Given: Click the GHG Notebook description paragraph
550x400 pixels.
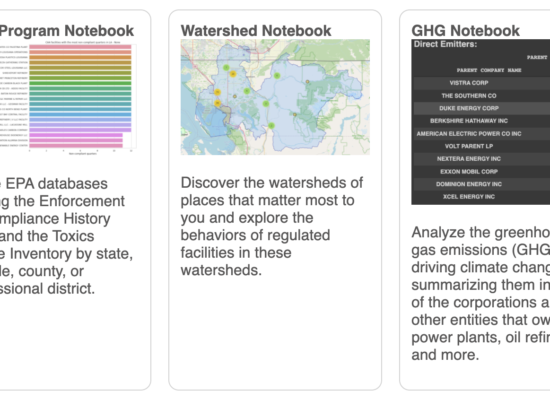Looking at the screenshot, I should click(x=481, y=293).
